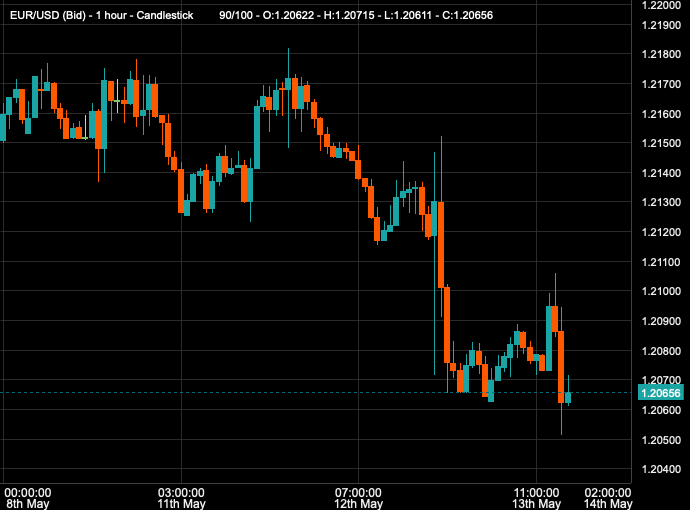Viewport: 690px width, 510px height.
Task: Click the 1.21900 price axis label
Action: 661,25
